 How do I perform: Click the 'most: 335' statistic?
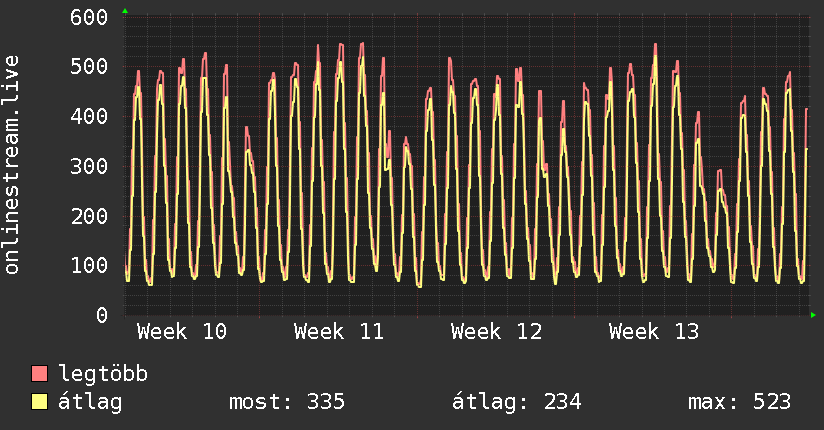pos(287,402)
